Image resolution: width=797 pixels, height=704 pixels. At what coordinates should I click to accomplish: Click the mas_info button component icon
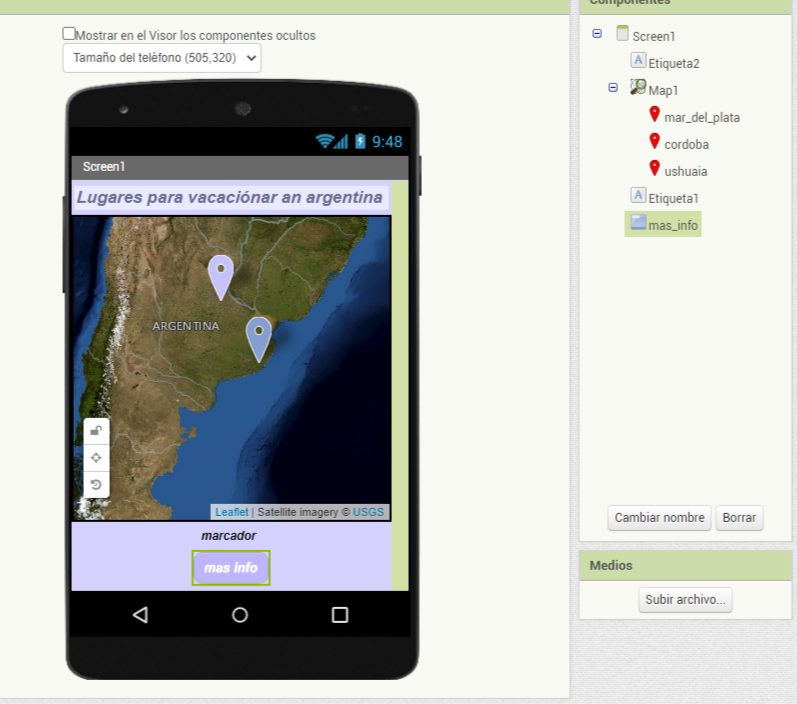638,222
